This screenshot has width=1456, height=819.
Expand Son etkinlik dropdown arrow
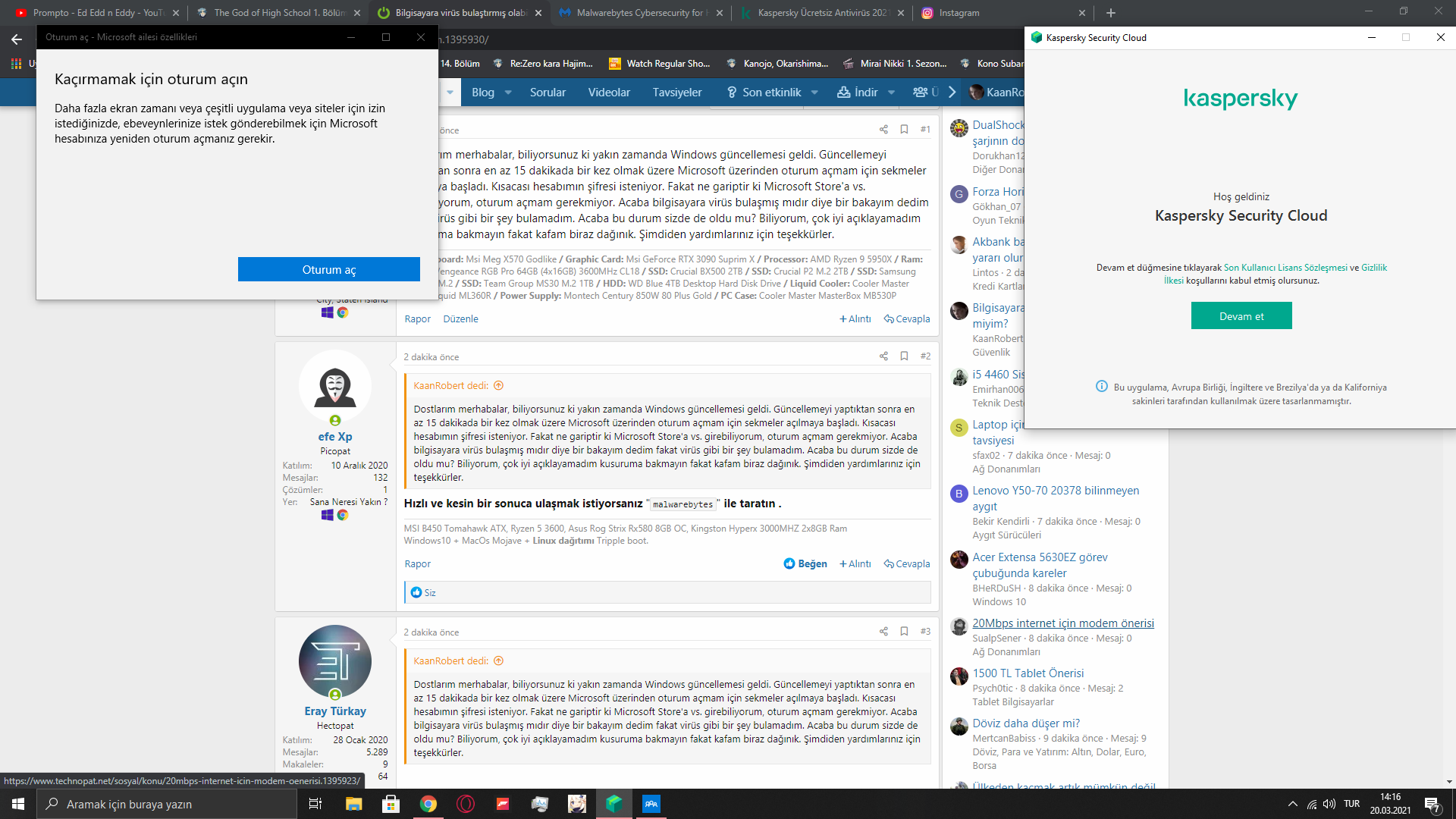click(814, 93)
